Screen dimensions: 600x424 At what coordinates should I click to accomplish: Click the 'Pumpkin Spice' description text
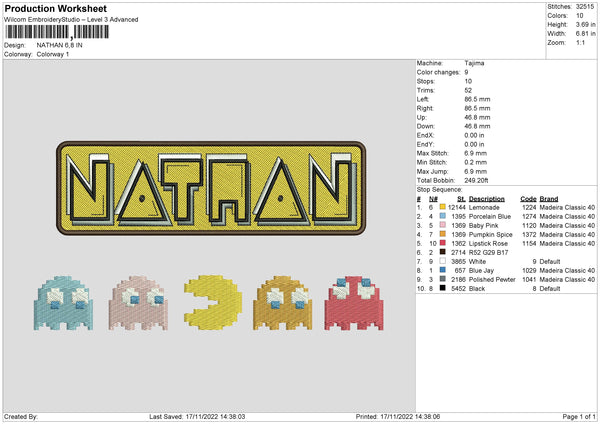tap(491, 235)
